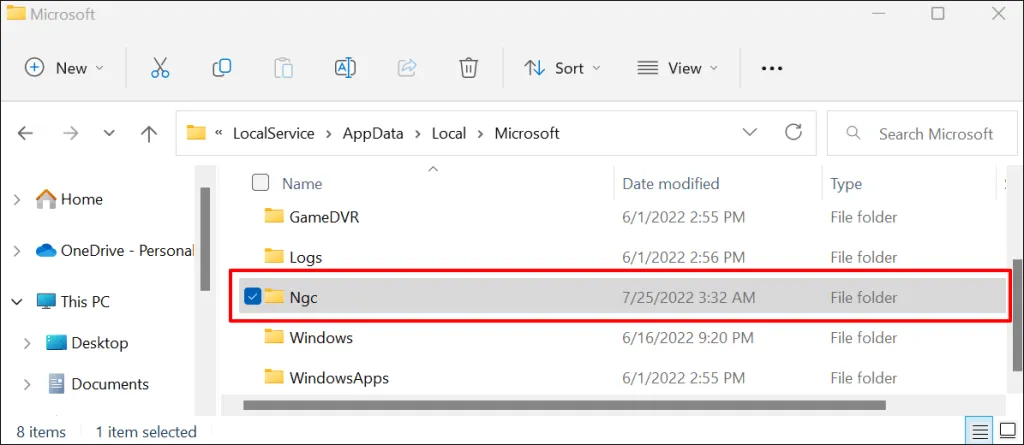
Task: Go up one folder level arrow
Action: point(149,133)
